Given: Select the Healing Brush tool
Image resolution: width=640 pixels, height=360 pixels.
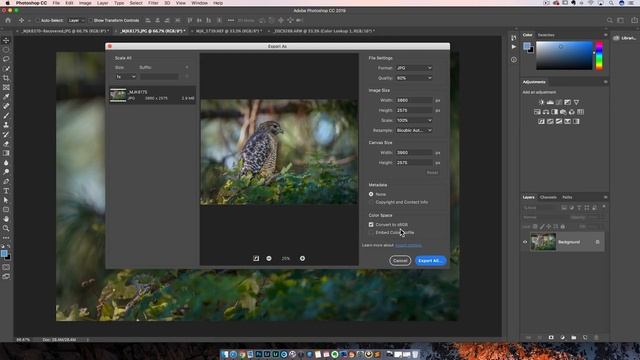Looking at the screenshot, I should point(6,106).
